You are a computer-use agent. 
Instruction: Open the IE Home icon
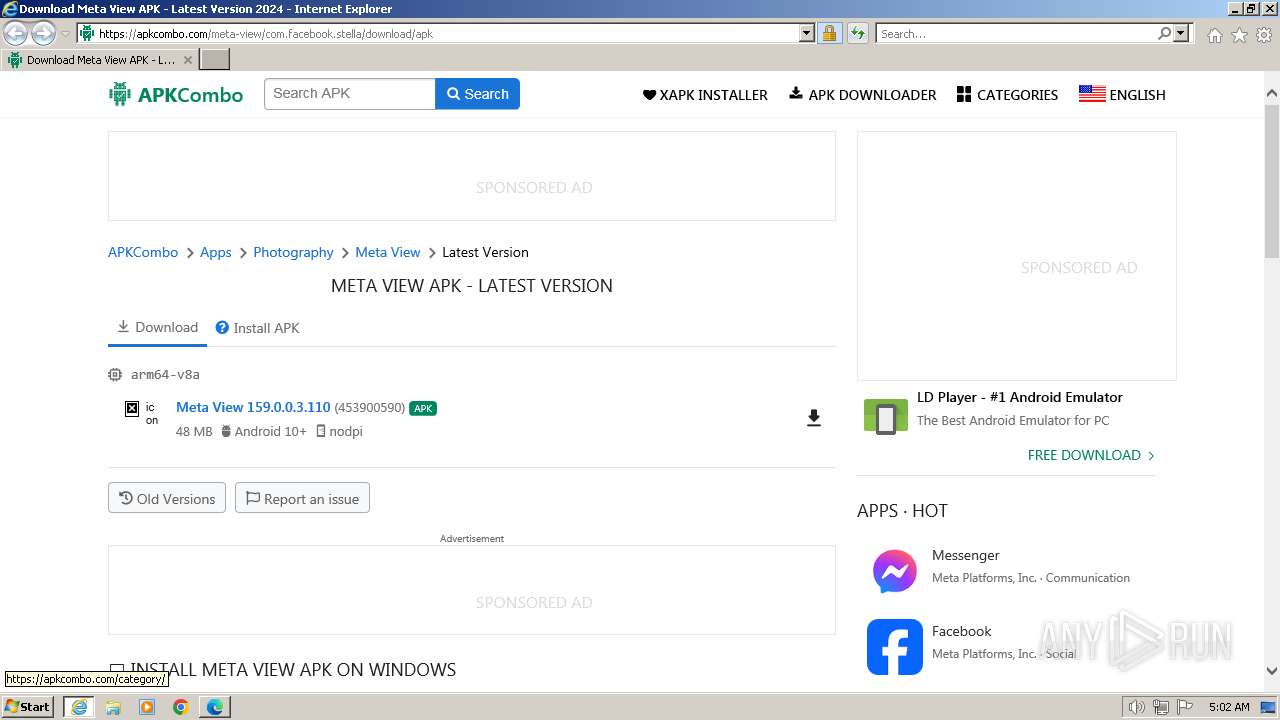pyautogui.click(x=1214, y=35)
